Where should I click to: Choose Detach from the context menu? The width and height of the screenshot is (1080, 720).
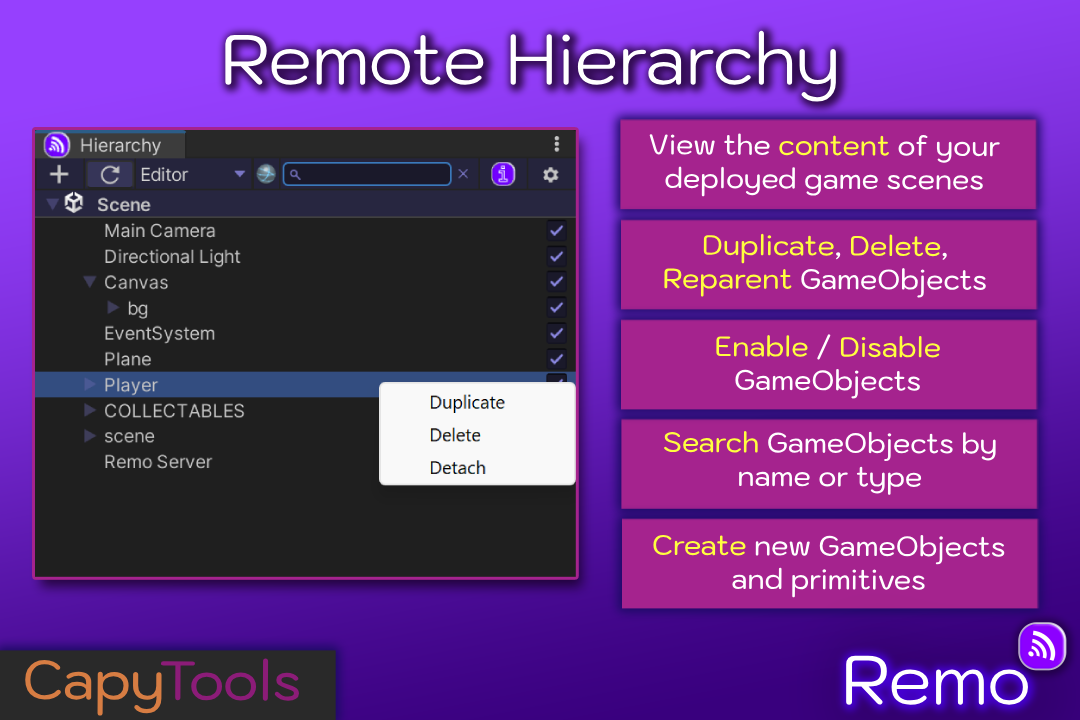click(477, 468)
